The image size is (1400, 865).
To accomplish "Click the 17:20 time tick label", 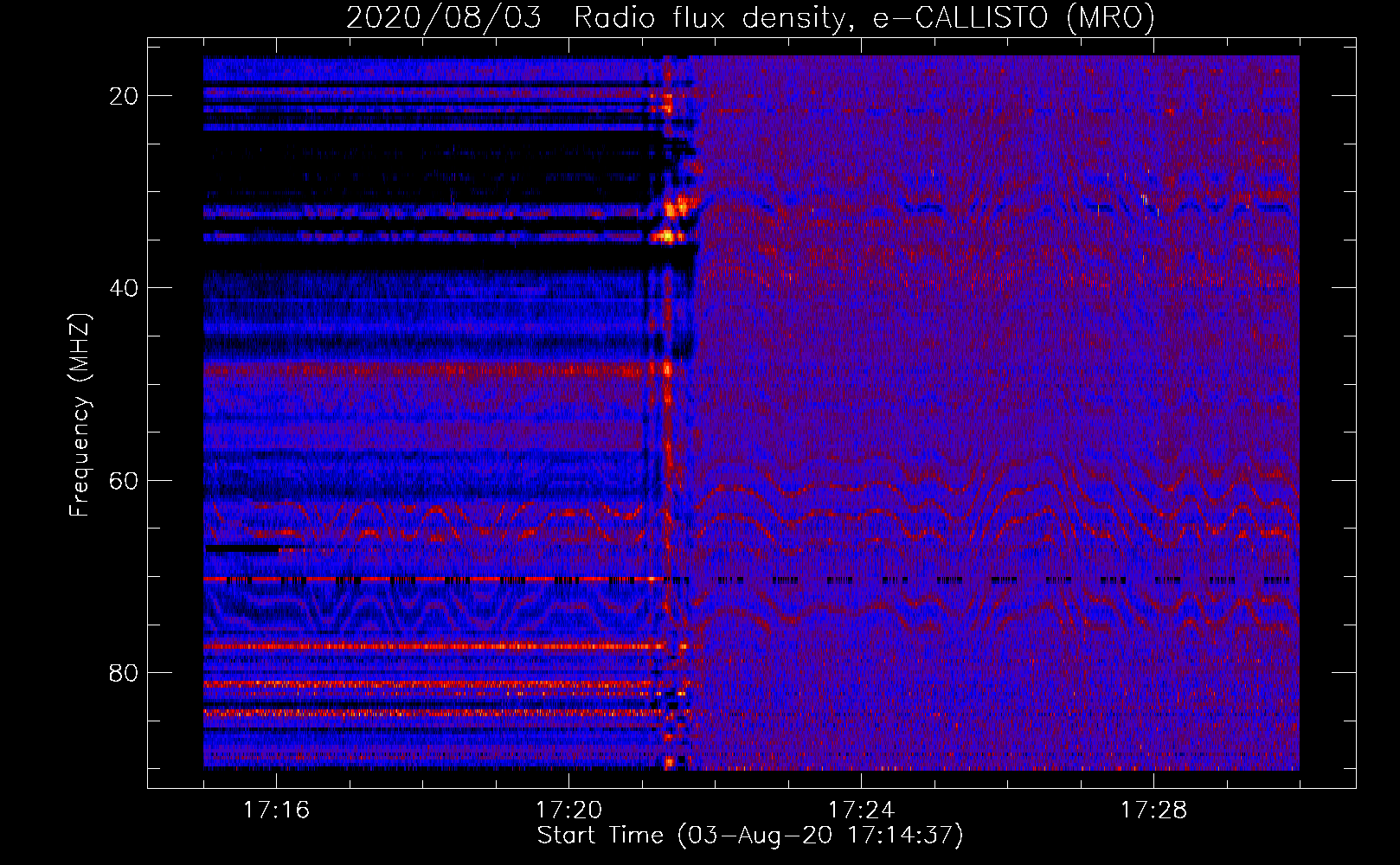I will 568,810.
